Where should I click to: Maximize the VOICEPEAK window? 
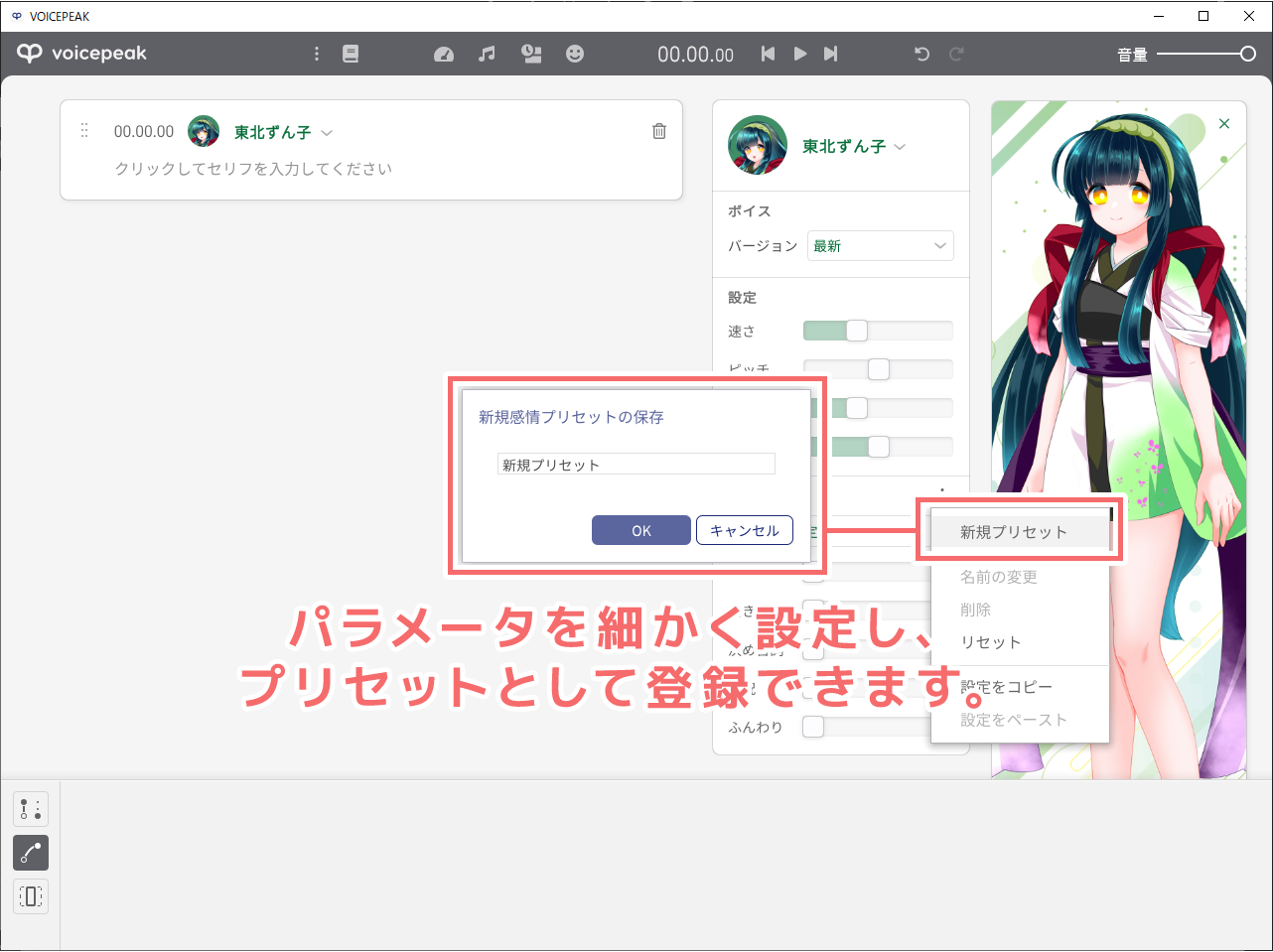click(x=1203, y=16)
